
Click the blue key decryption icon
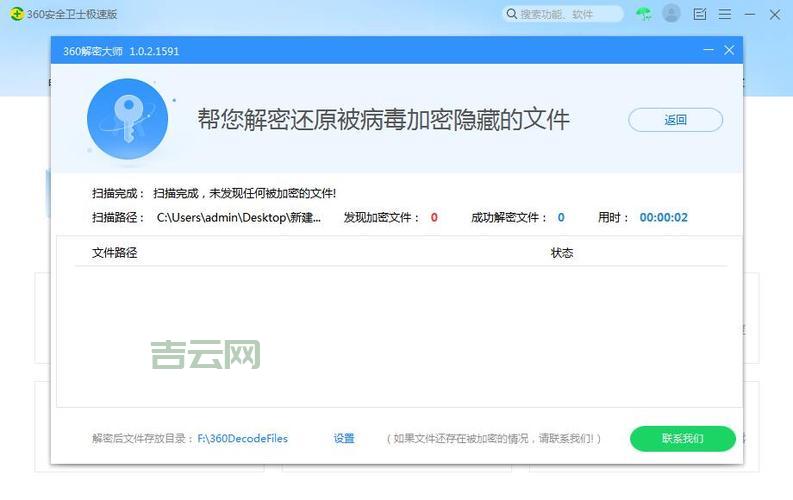click(127, 119)
